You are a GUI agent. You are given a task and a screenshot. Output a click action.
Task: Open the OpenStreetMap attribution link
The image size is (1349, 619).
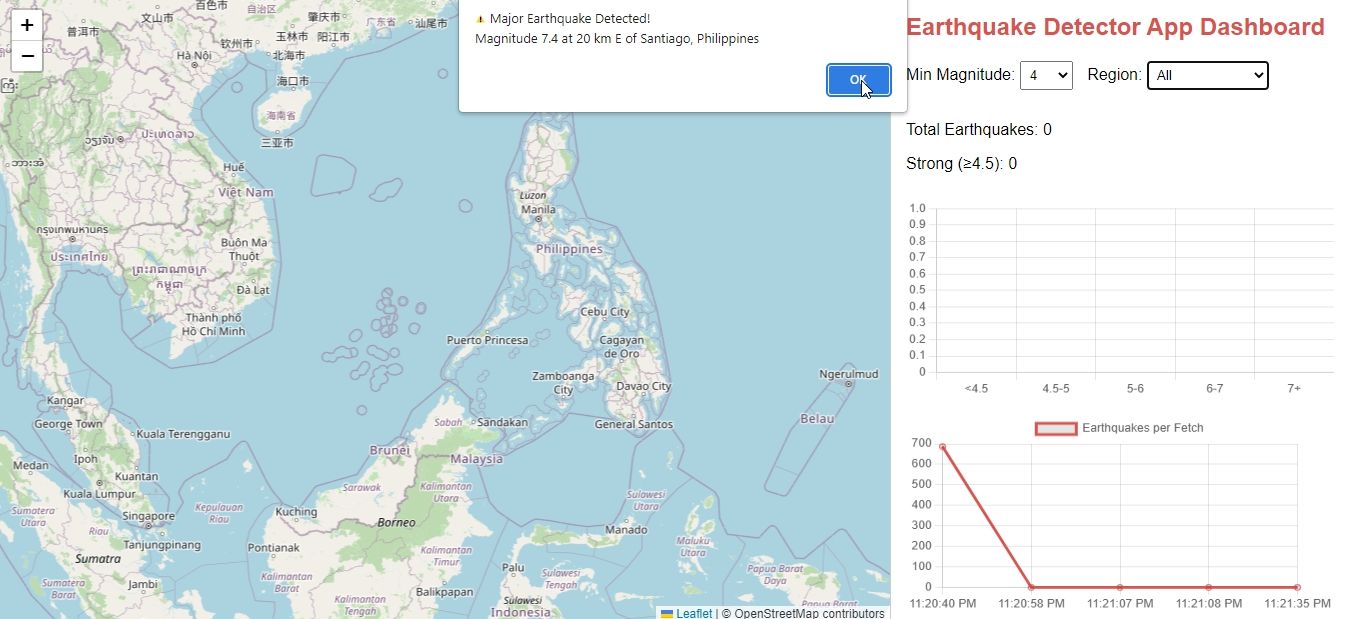809,613
